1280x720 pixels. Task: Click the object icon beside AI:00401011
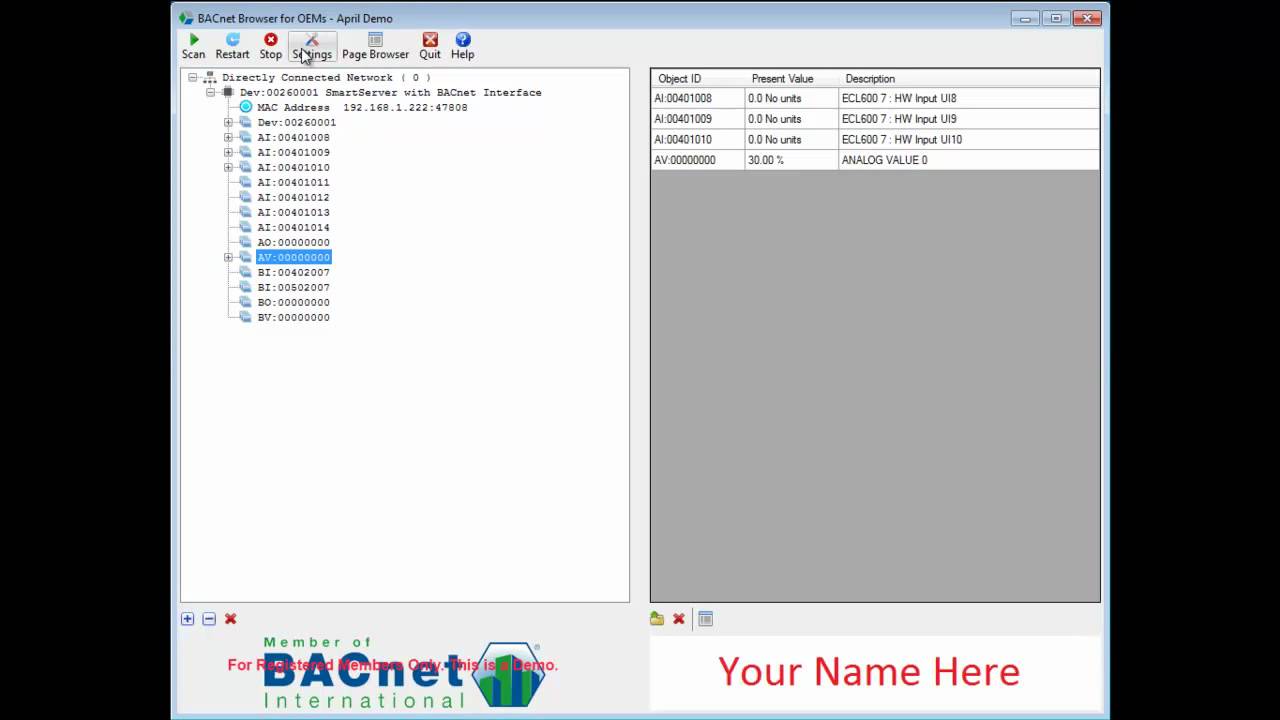(x=246, y=182)
